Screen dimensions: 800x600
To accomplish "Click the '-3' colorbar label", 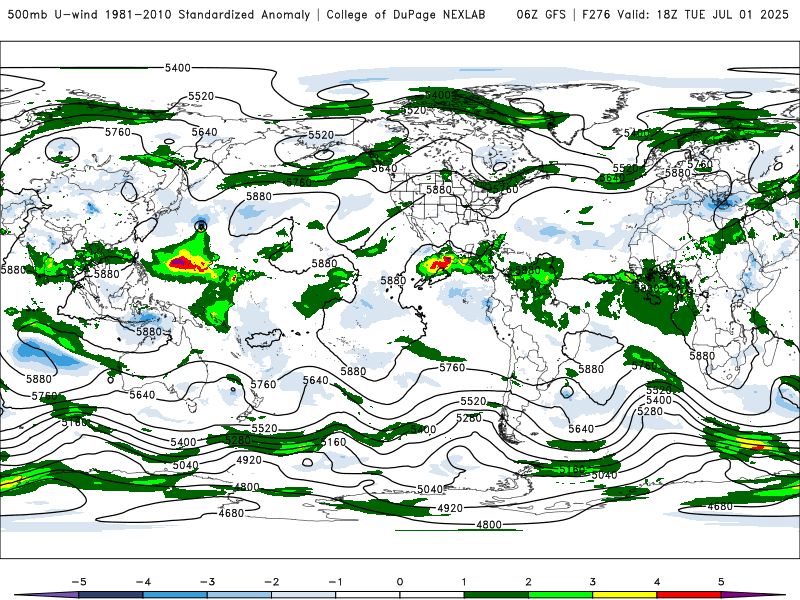I will pyautogui.click(x=207, y=582).
